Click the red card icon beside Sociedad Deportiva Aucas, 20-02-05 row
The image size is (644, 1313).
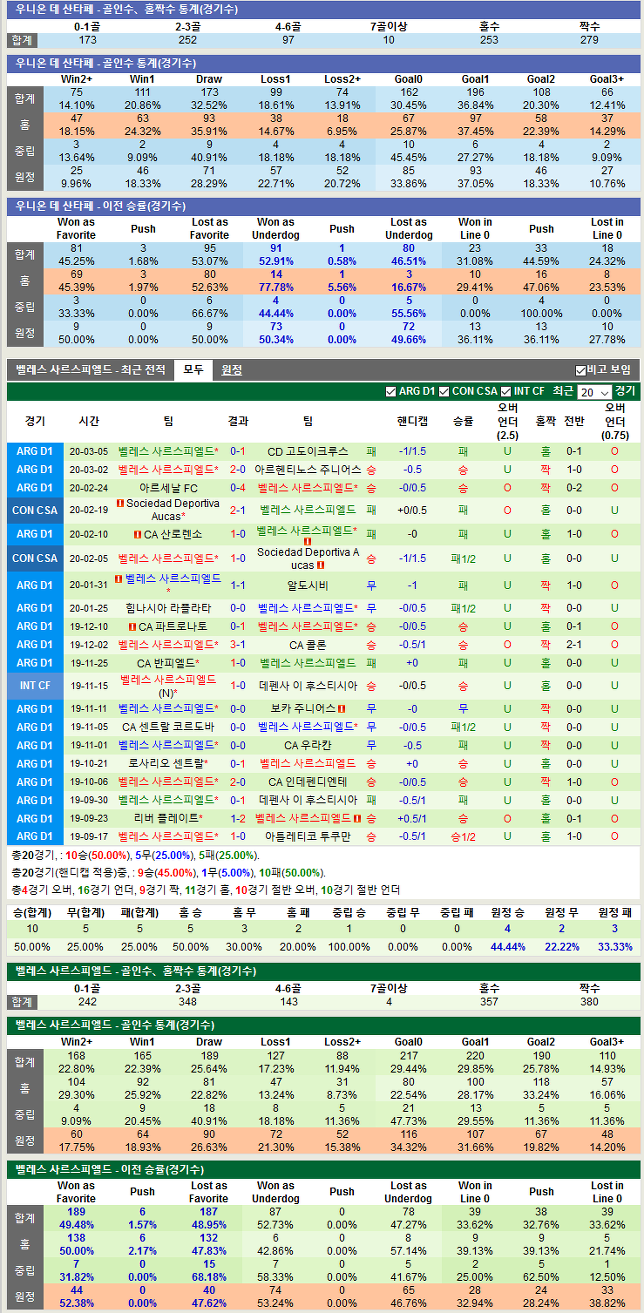321,565
